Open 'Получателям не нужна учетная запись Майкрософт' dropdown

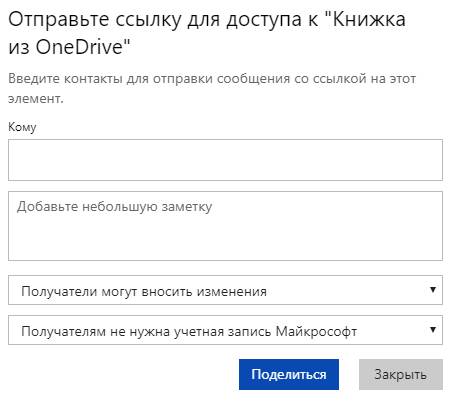225,330
